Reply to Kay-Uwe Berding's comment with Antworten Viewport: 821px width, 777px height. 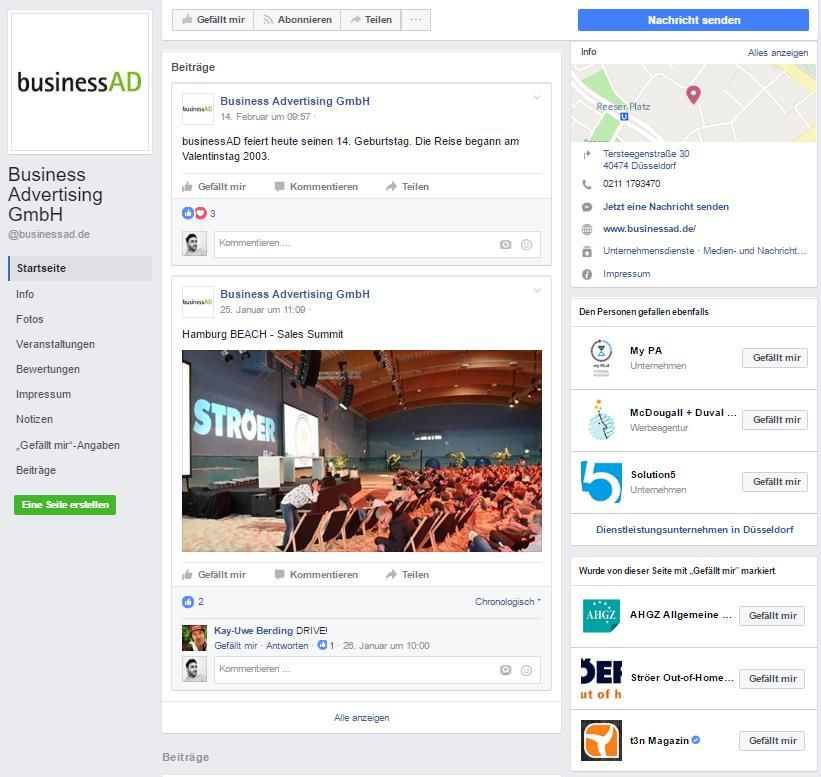tap(287, 646)
